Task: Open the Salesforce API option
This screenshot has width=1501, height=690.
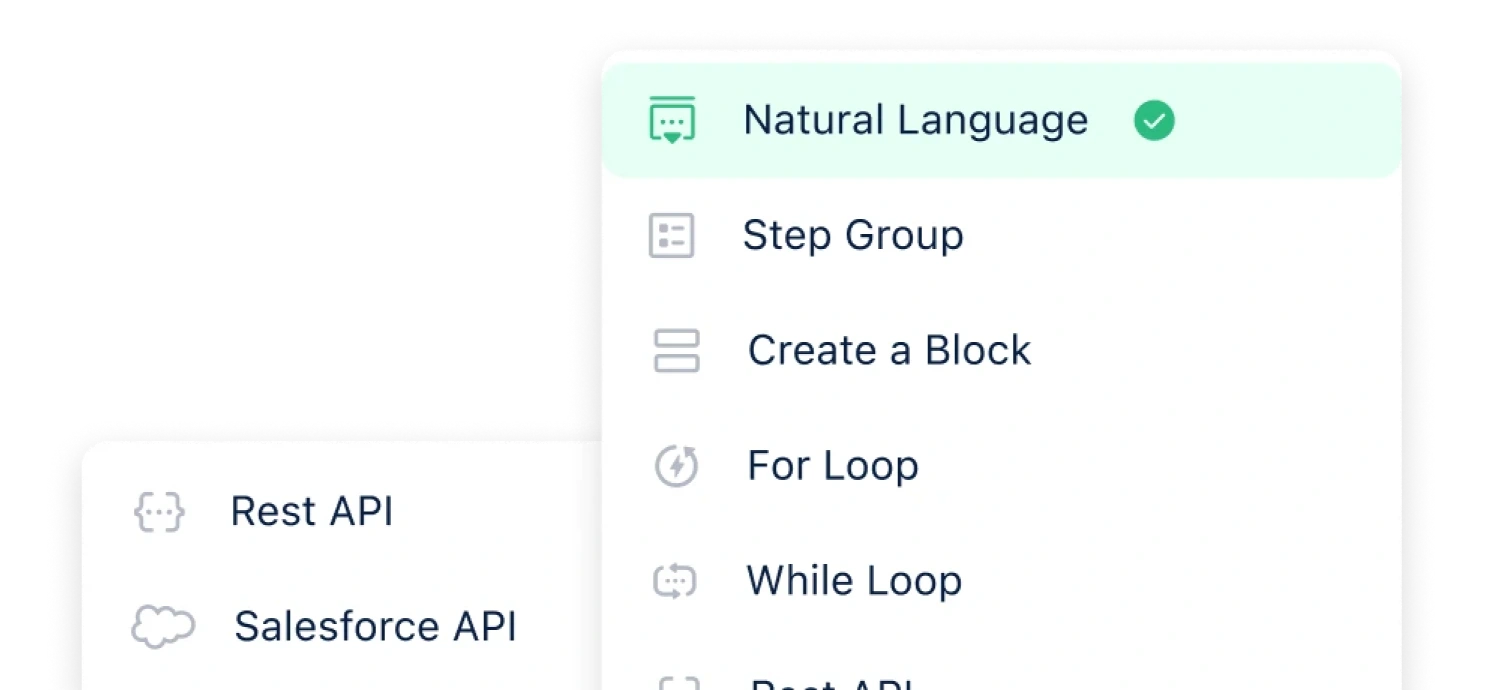Action: click(375, 627)
